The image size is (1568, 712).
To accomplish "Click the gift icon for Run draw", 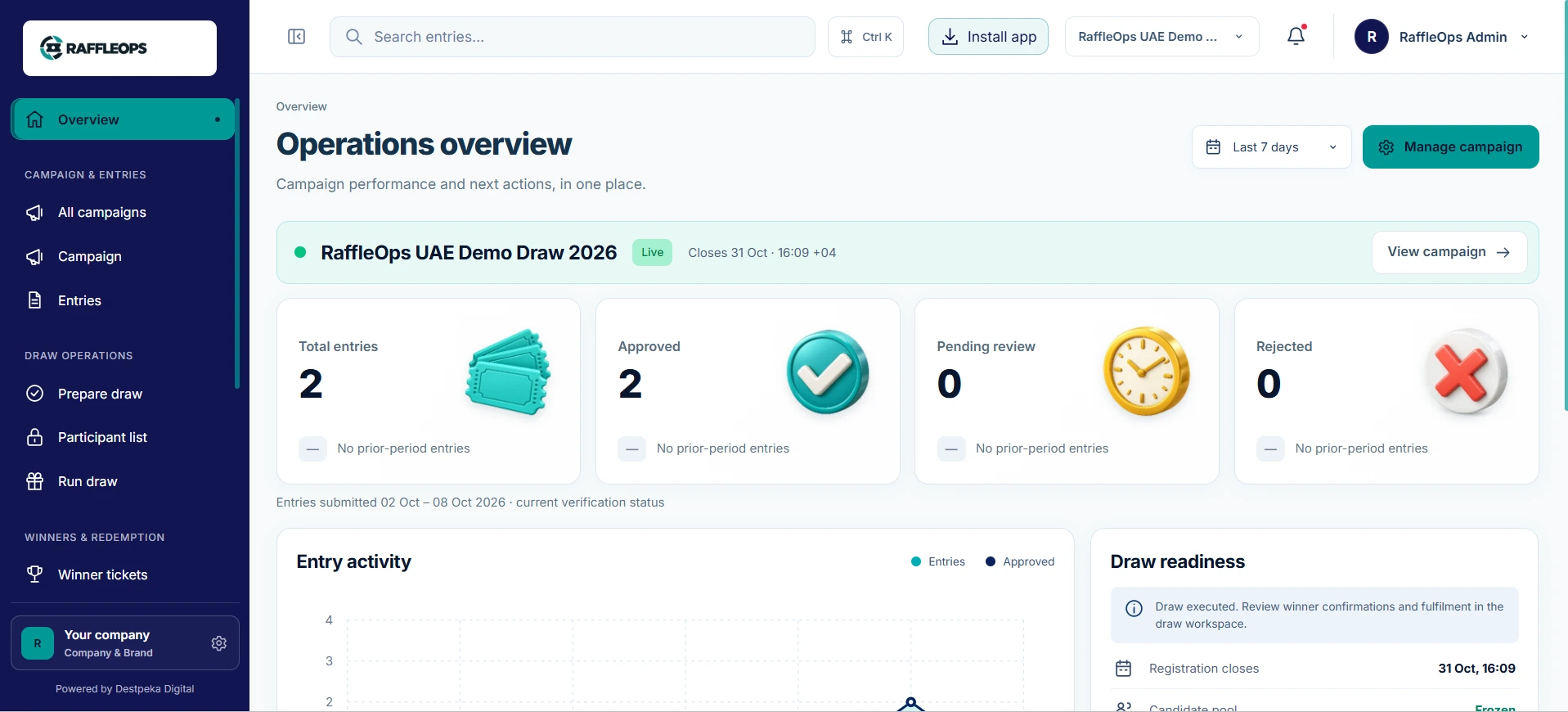I will coord(34,481).
